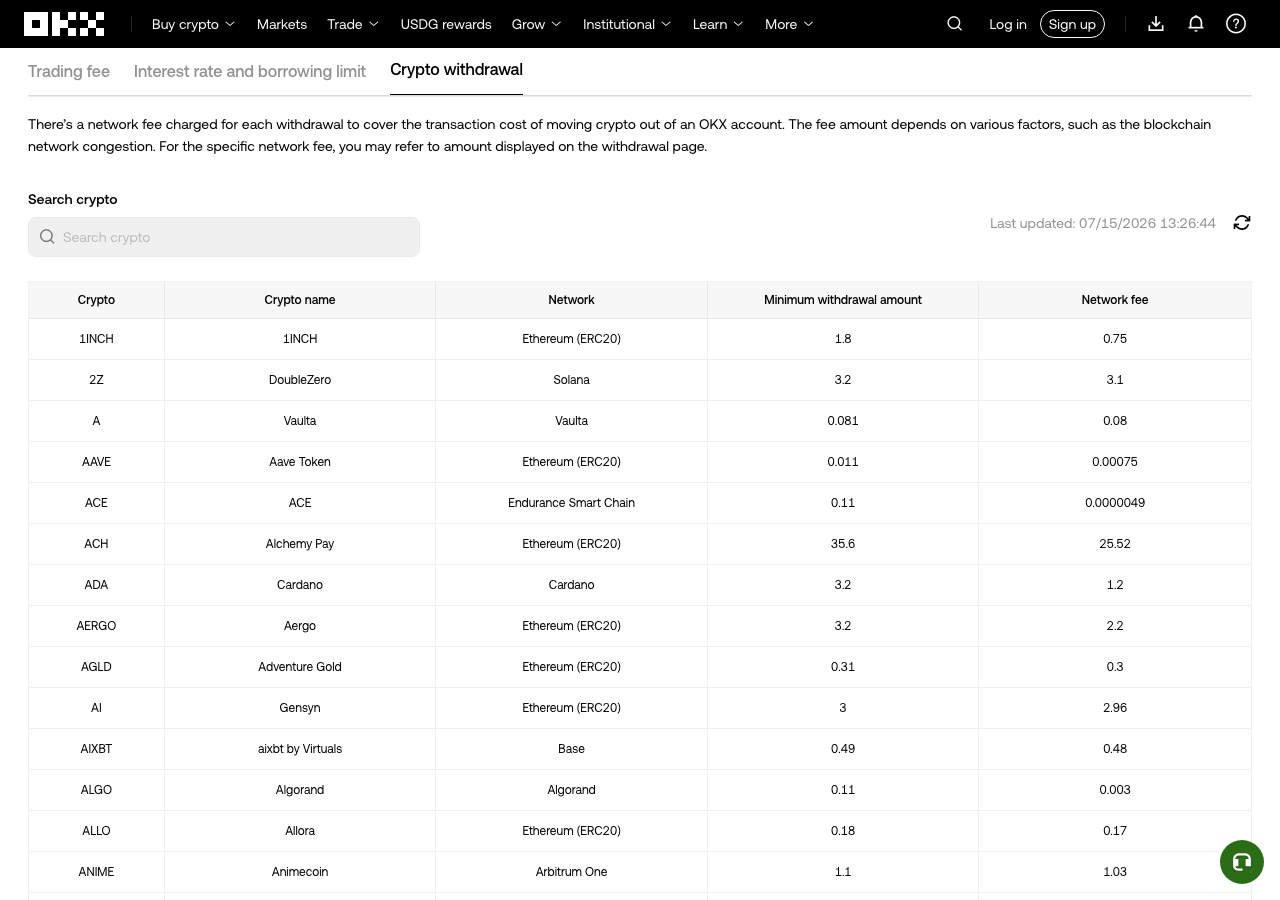Click the 1.03 network fee value
1280x900 pixels.
[x=1115, y=872]
